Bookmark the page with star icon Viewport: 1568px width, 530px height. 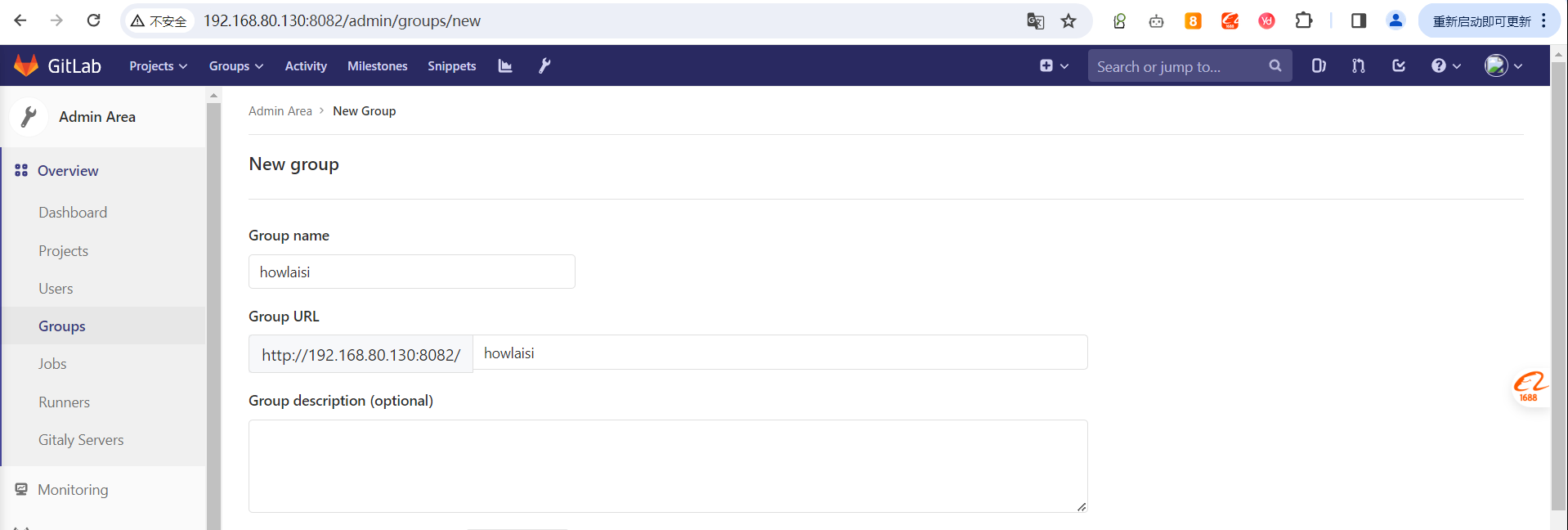point(1068,21)
